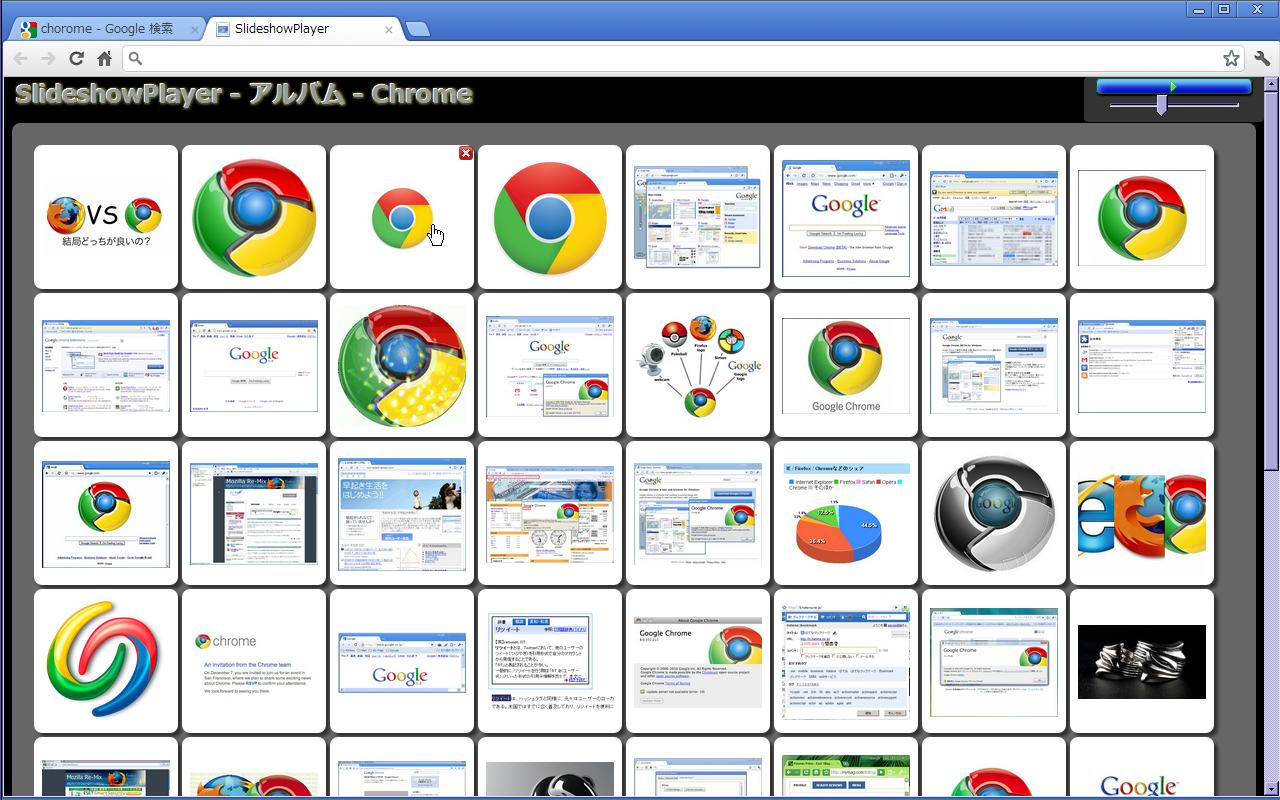The height and width of the screenshot is (800, 1280).
Task: Open the thumbnail captioned 'Google Chrome'
Action: pyautogui.click(x=846, y=365)
